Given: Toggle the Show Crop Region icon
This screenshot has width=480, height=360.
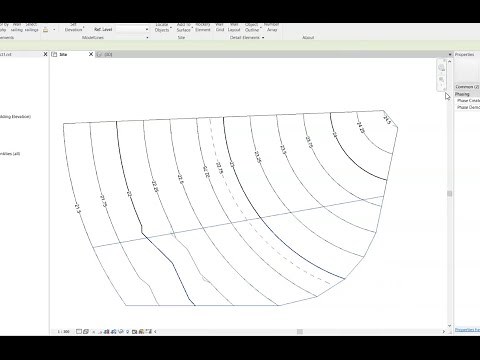Looking at the screenshot, I should click(x=114, y=332).
